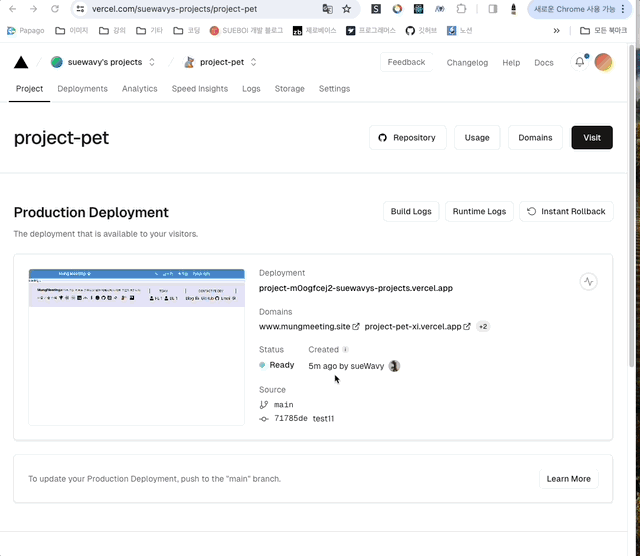Go forward in Chrome
The image size is (640, 556).
click(x=33, y=9)
